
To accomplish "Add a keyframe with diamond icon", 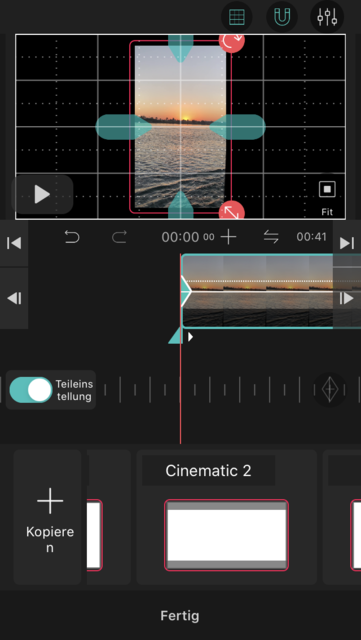I will point(330,390).
